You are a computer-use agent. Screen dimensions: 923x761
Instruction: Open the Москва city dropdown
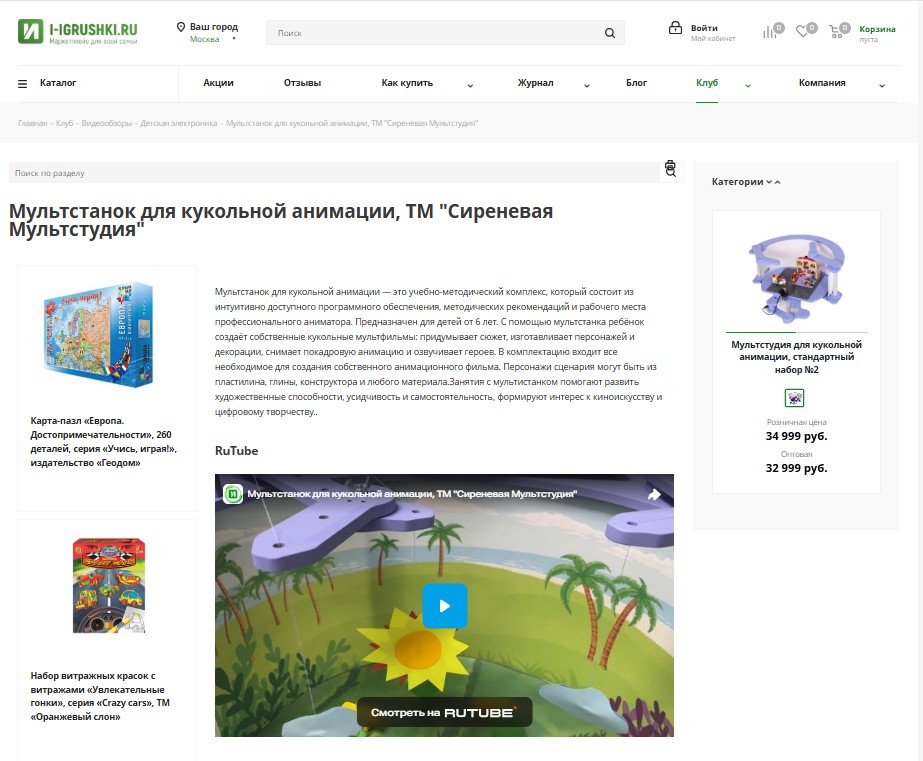tap(212, 39)
